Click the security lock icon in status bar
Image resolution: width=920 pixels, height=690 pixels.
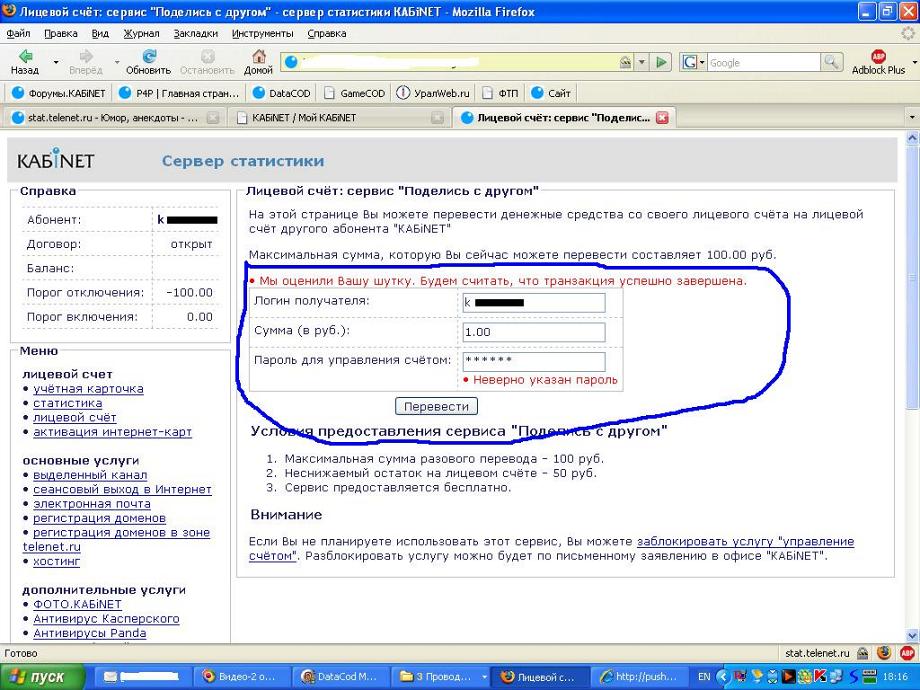(863, 653)
